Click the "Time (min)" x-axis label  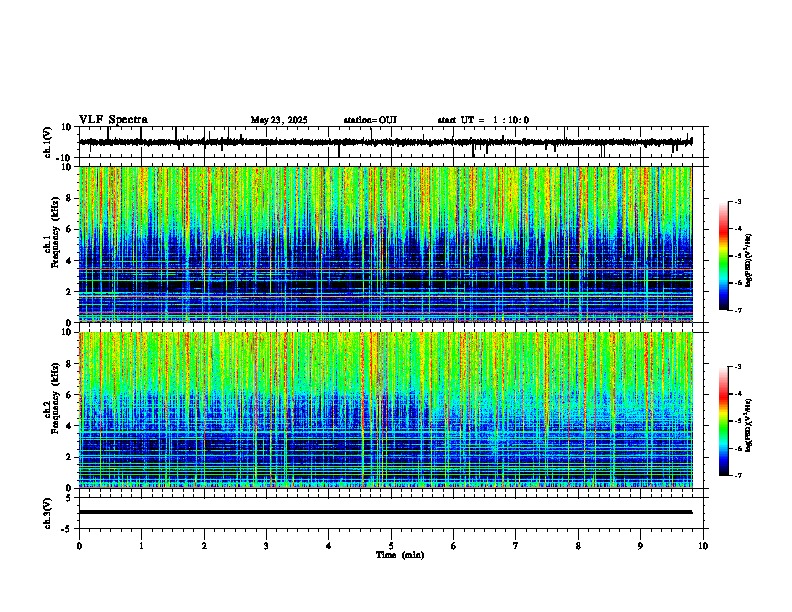pyautogui.click(x=400, y=555)
